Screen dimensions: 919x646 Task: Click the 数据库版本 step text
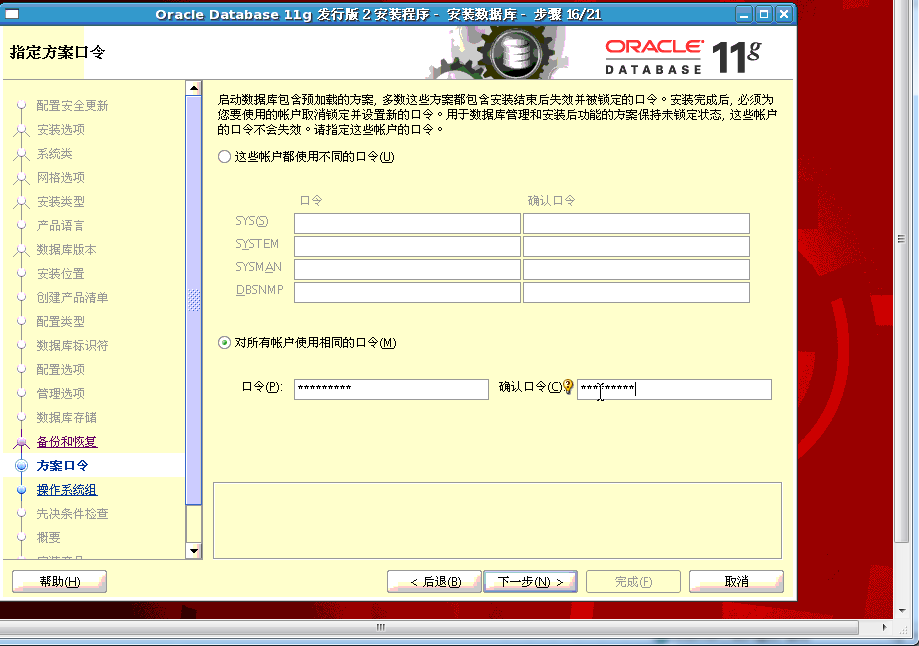pyautogui.click(x=66, y=250)
